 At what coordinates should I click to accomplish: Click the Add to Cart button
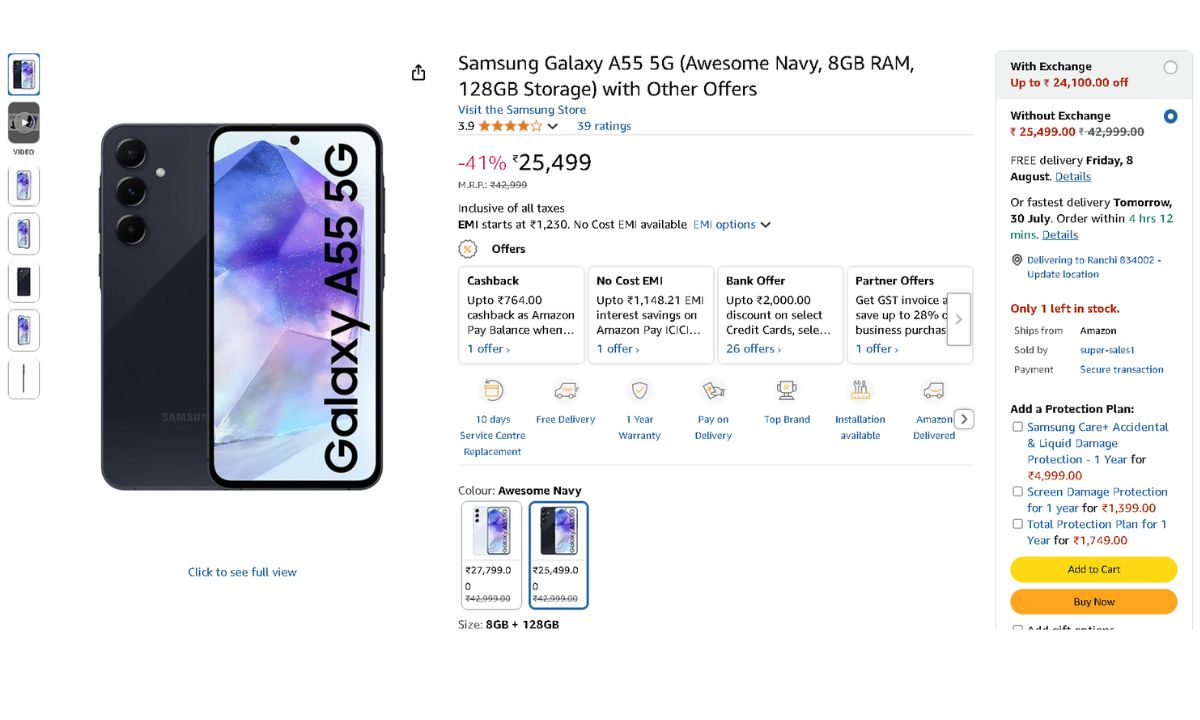pyautogui.click(x=1093, y=569)
